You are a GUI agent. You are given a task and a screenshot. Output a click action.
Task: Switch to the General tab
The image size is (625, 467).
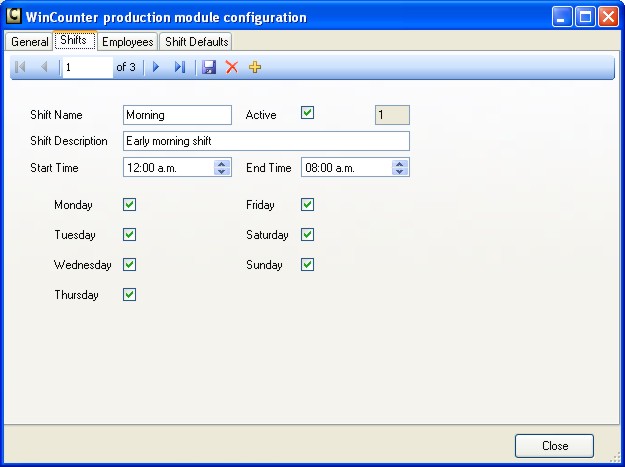(29, 41)
